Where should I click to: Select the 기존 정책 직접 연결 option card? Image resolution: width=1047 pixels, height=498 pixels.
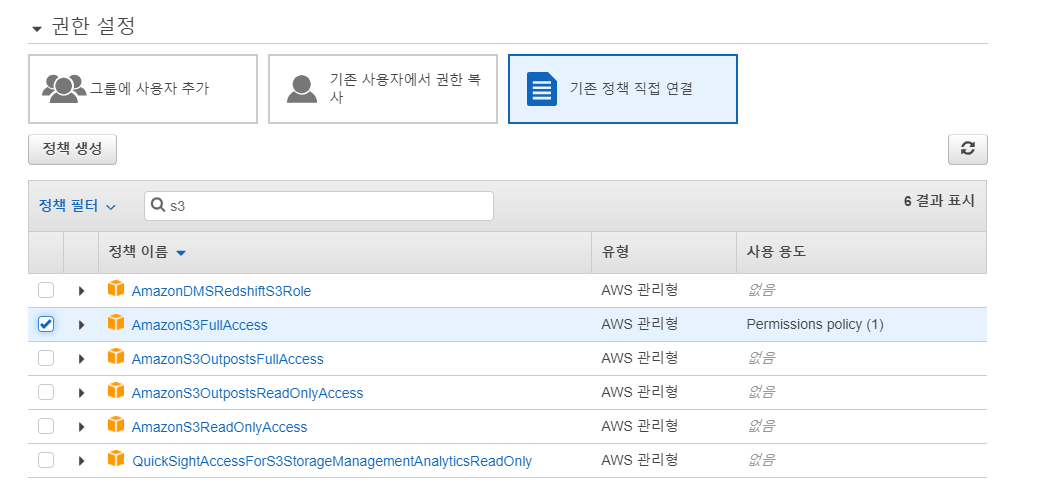pyautogui.click(x=622, y=89)
